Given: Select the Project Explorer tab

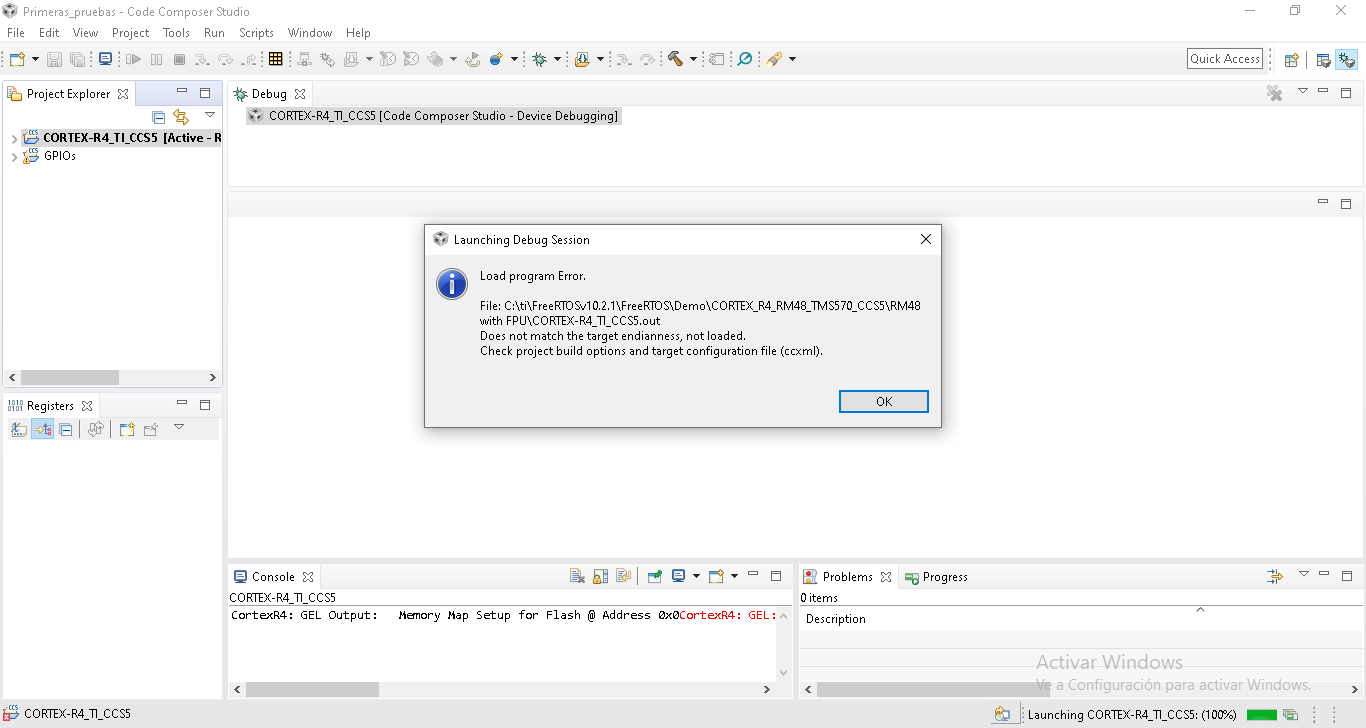Looking at the screenshot, I should (68, 94).
